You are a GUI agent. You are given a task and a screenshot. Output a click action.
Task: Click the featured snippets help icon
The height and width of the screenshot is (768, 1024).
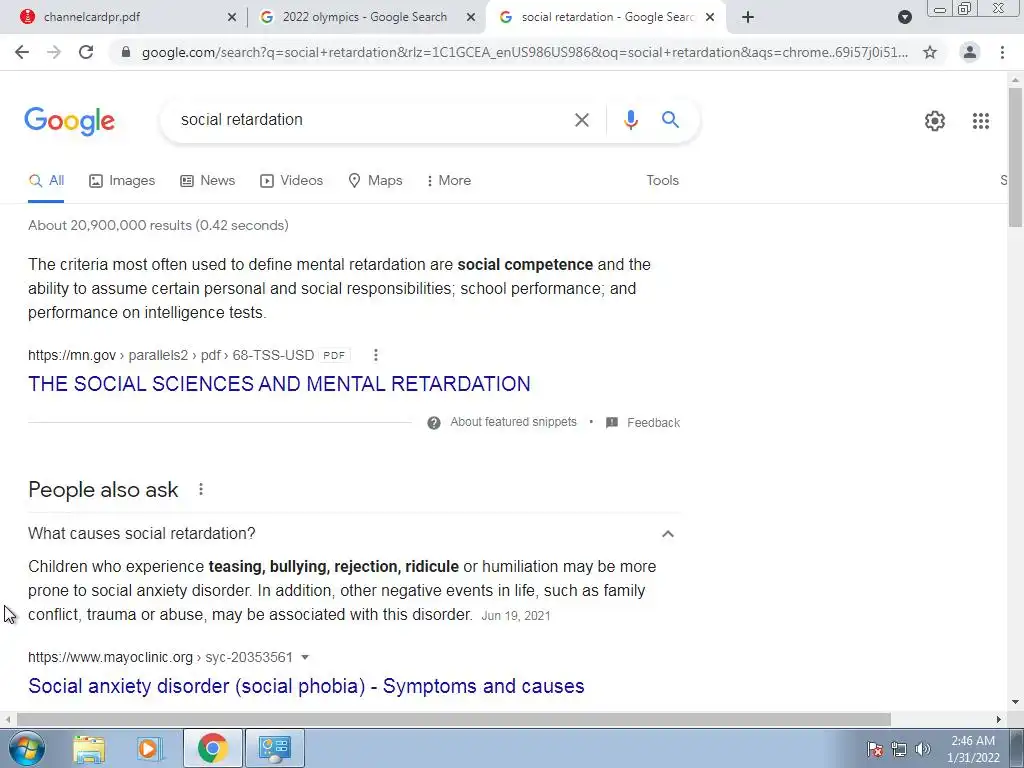click(x=434, y=423)
